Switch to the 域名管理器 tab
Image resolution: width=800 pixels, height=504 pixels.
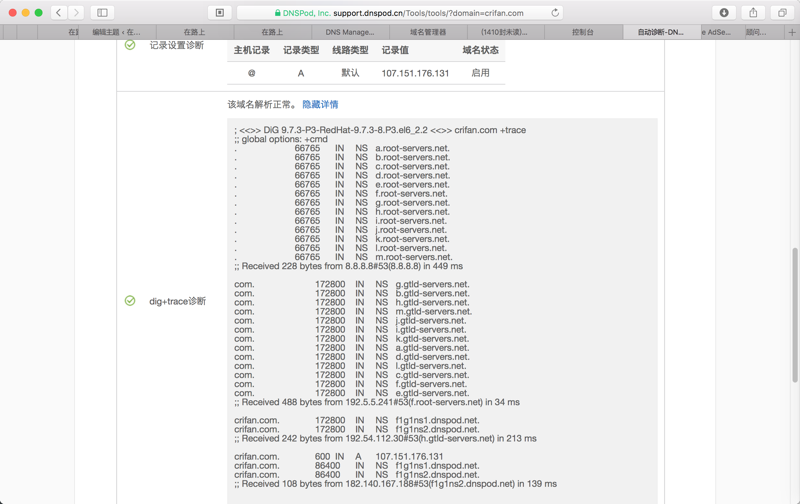point(428,32)
